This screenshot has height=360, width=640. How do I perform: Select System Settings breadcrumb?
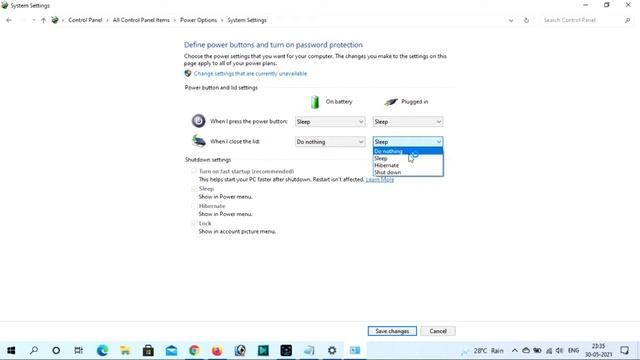tap(247, 20)
